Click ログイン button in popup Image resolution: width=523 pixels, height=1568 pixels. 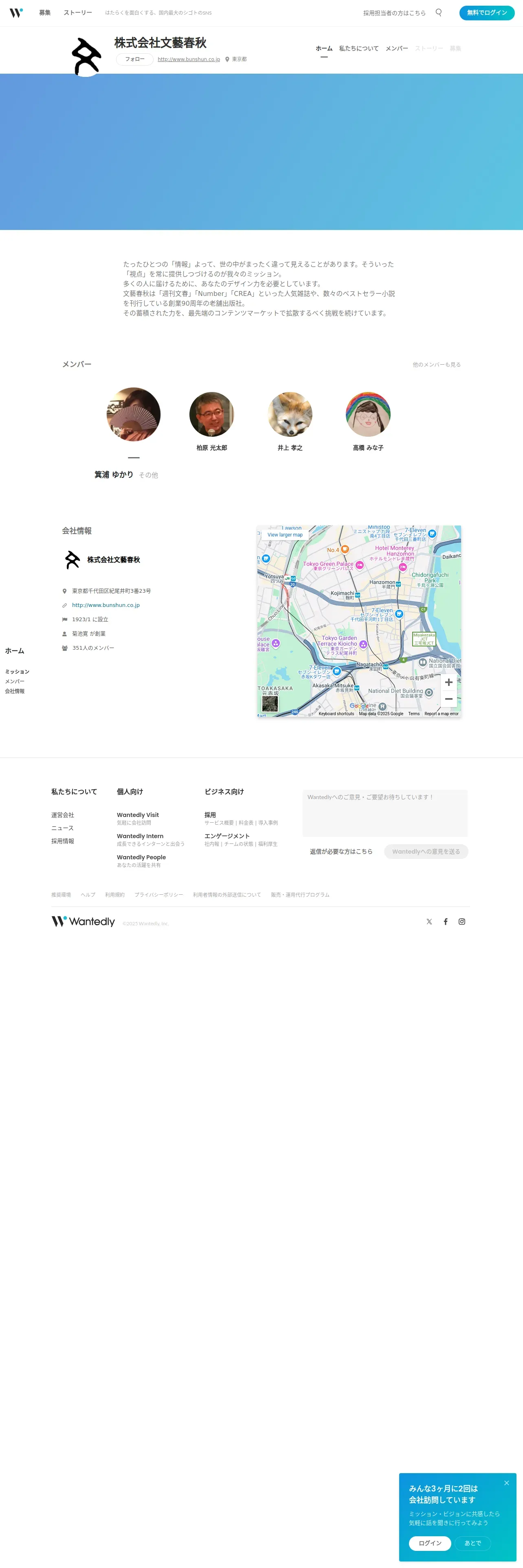[430, 1543]
